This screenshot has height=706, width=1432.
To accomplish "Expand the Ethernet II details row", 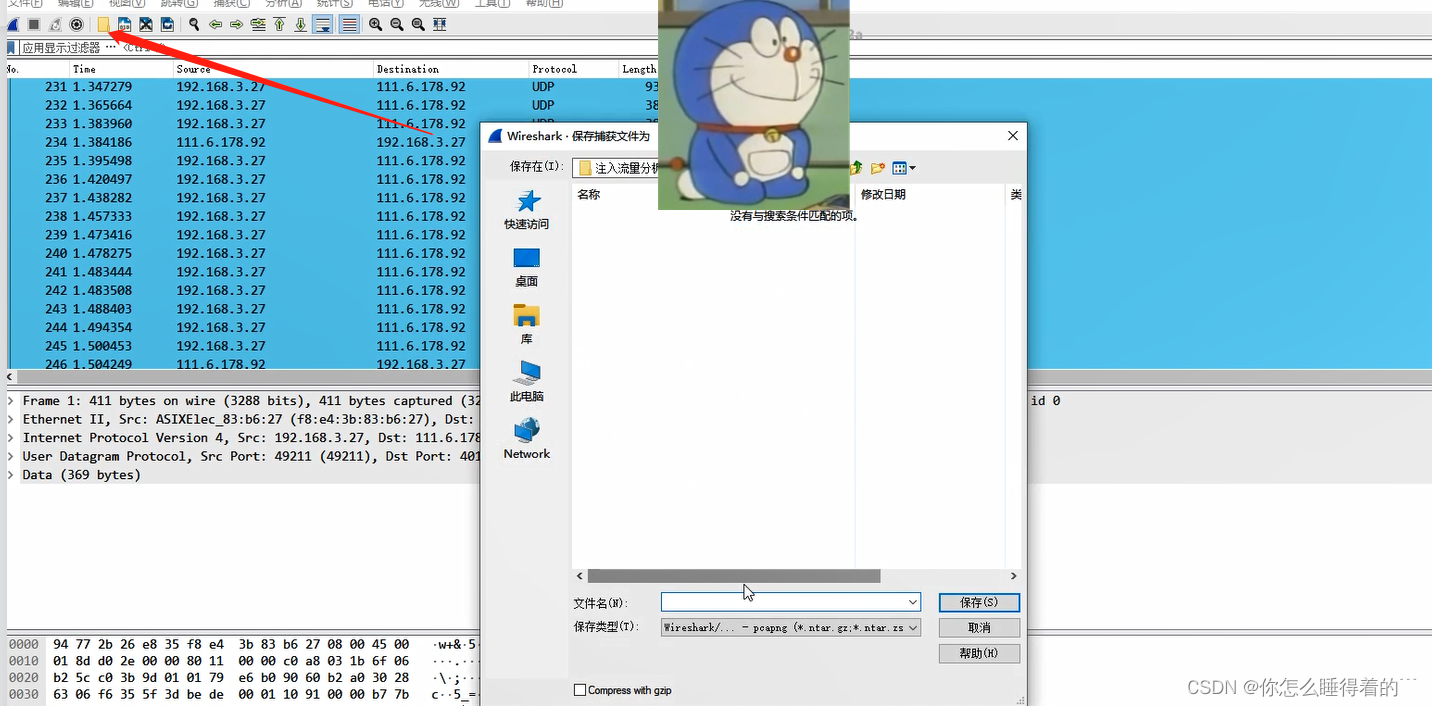I will pos(11,419).
